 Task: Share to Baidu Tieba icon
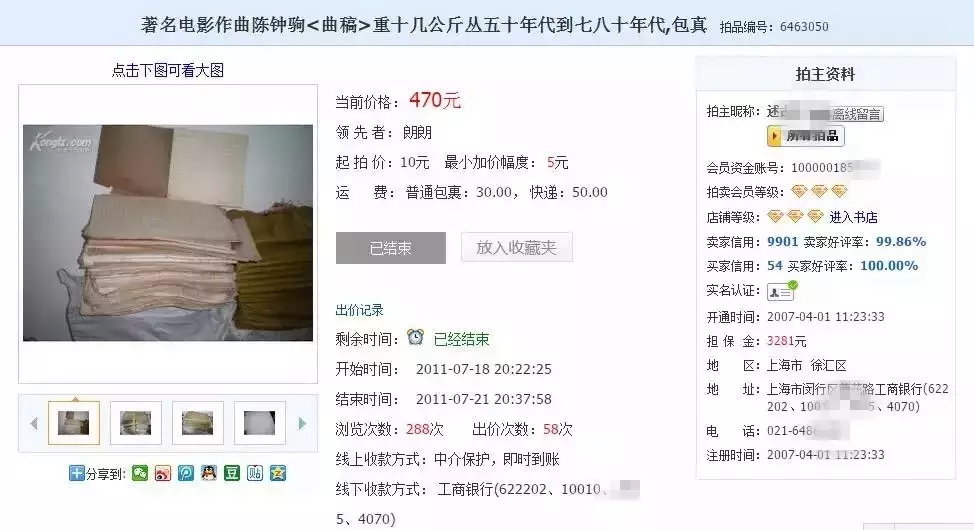click(255, 473)
